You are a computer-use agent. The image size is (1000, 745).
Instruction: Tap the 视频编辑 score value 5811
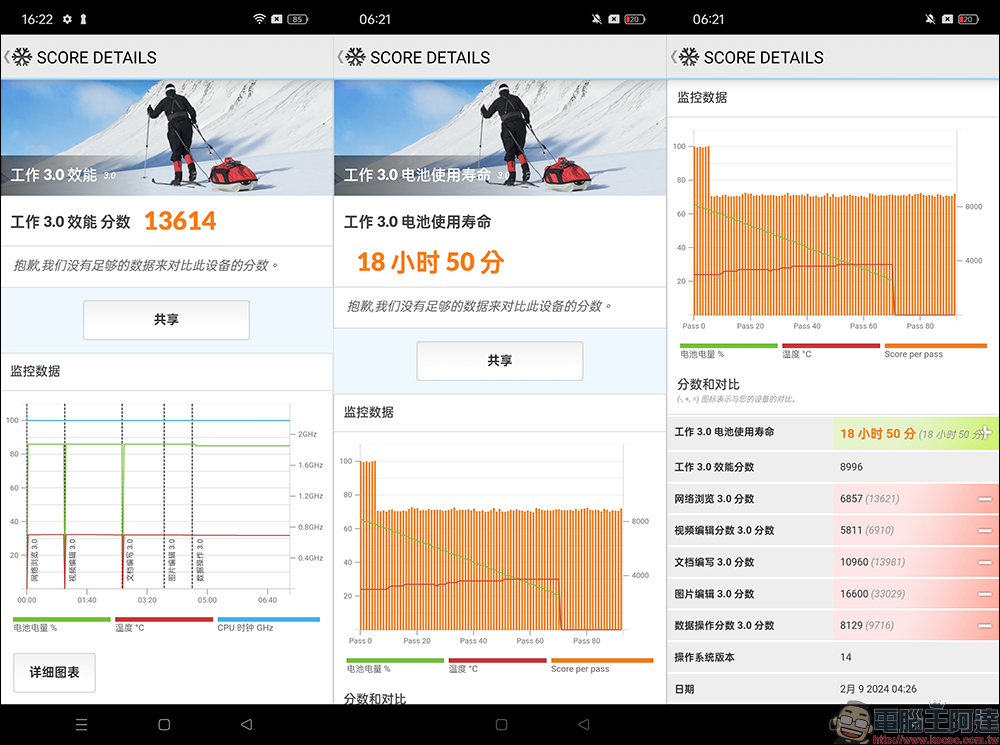(x=851, y=530)
